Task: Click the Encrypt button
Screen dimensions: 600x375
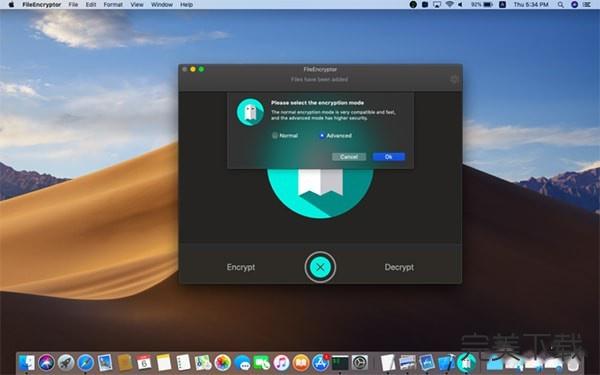Action: [241, 267]
